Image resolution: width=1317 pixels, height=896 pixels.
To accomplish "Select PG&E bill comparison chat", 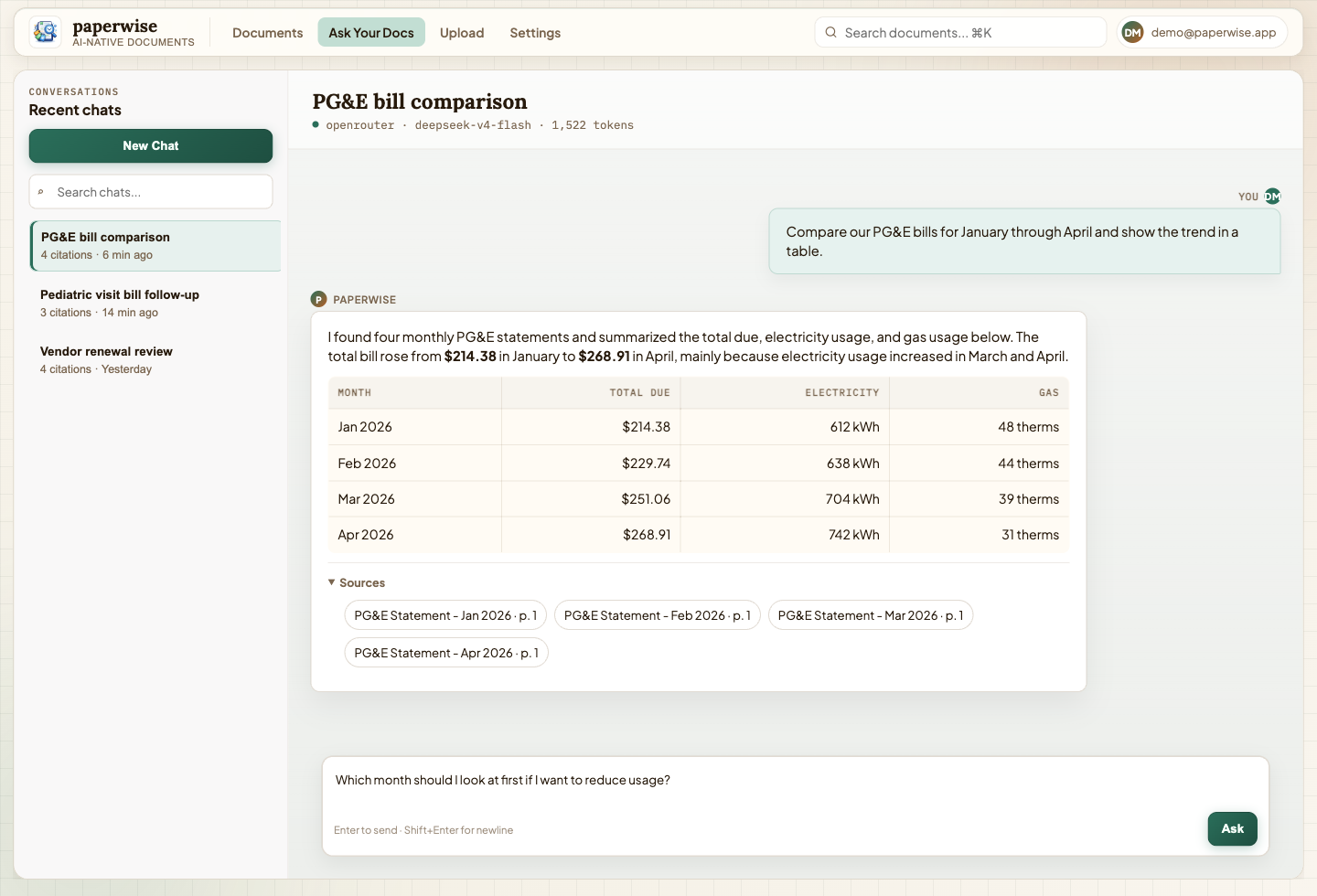I will 155,246.
